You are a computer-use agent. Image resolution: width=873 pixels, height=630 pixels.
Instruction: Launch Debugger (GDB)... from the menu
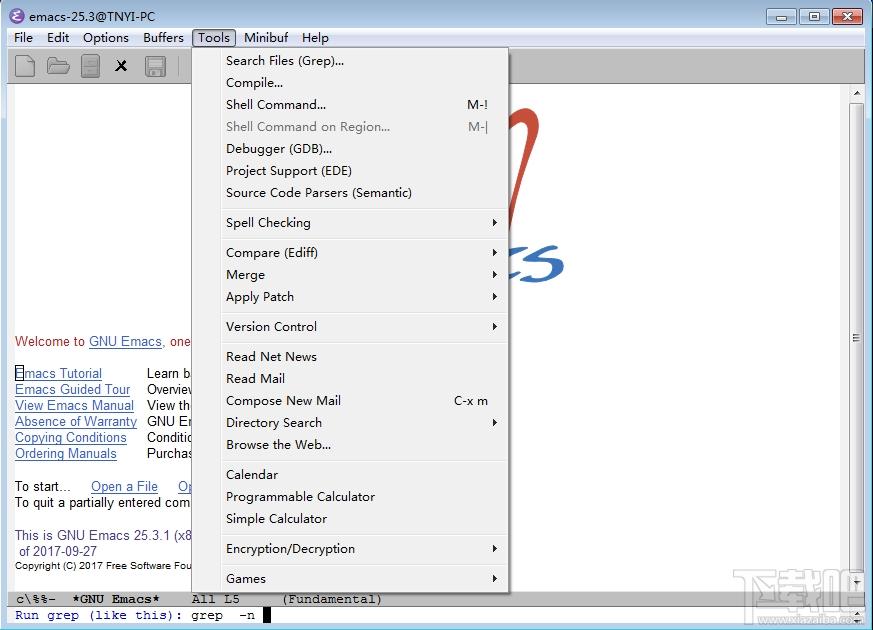[x=351, y=149]
